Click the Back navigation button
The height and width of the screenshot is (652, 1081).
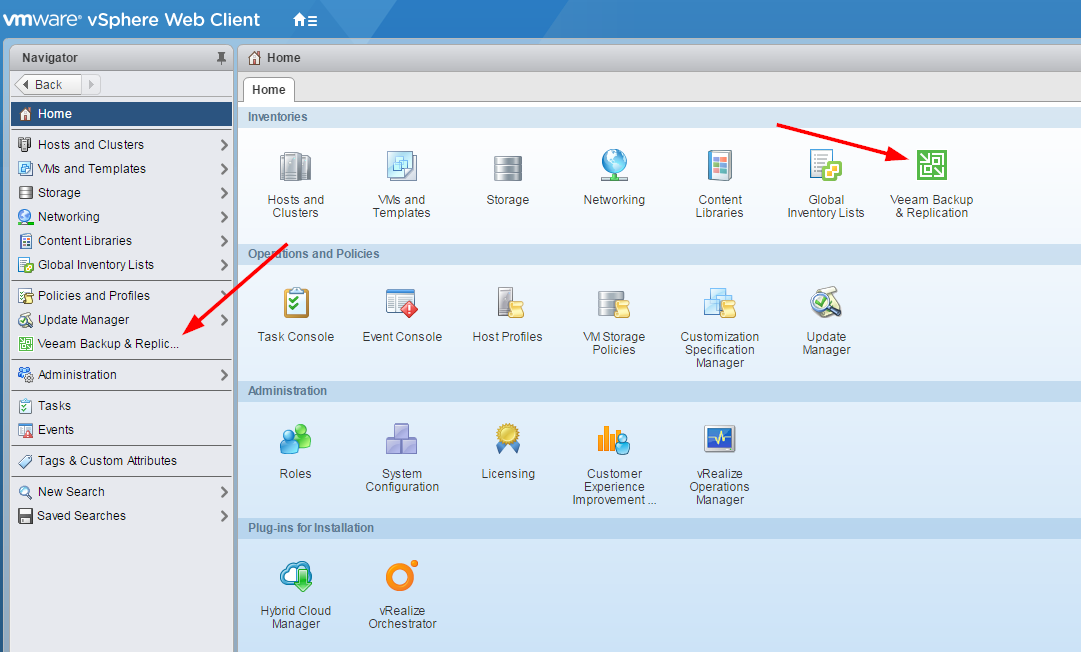[44, 84]
